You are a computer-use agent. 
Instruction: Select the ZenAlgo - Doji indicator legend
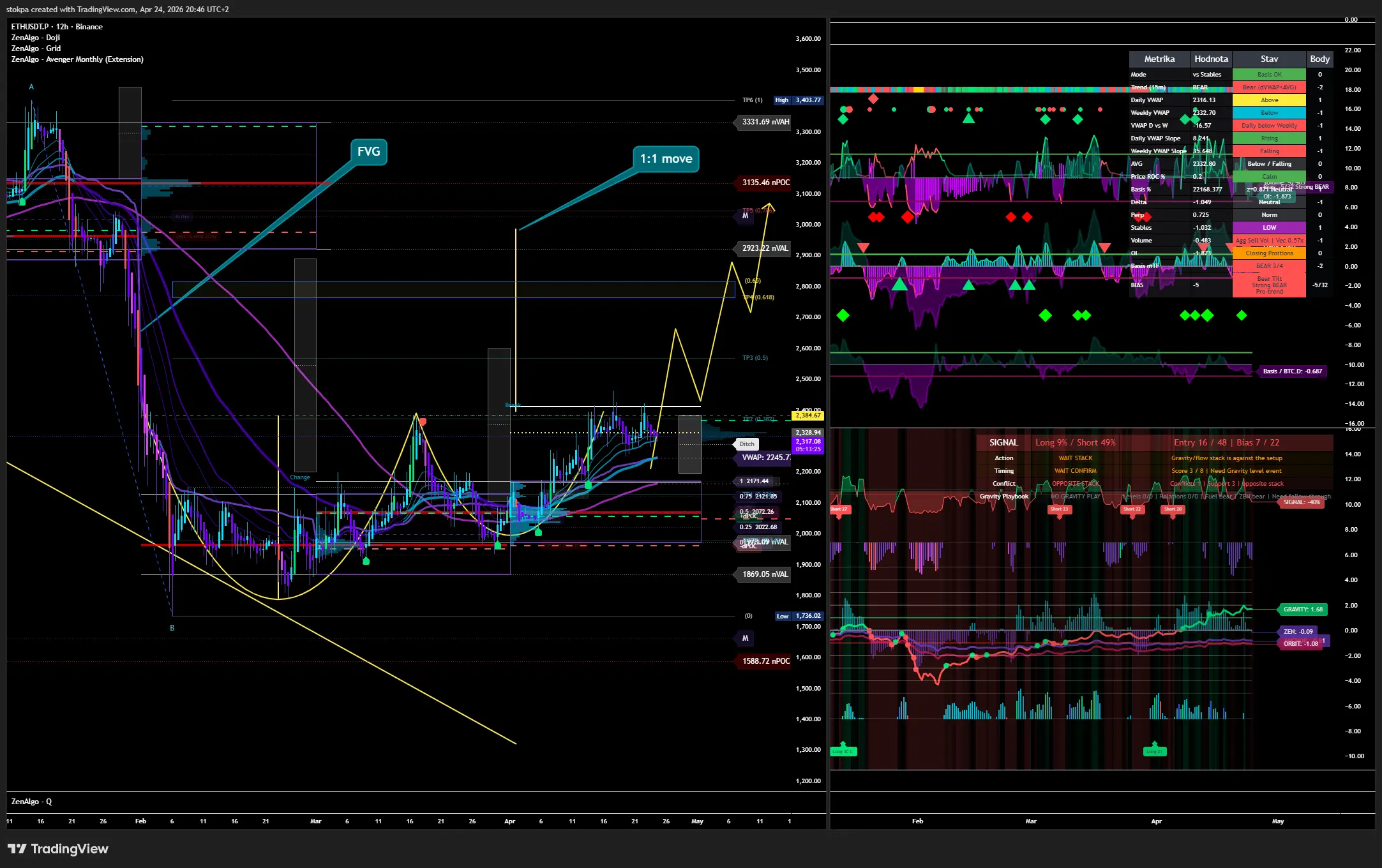[36, 38]
